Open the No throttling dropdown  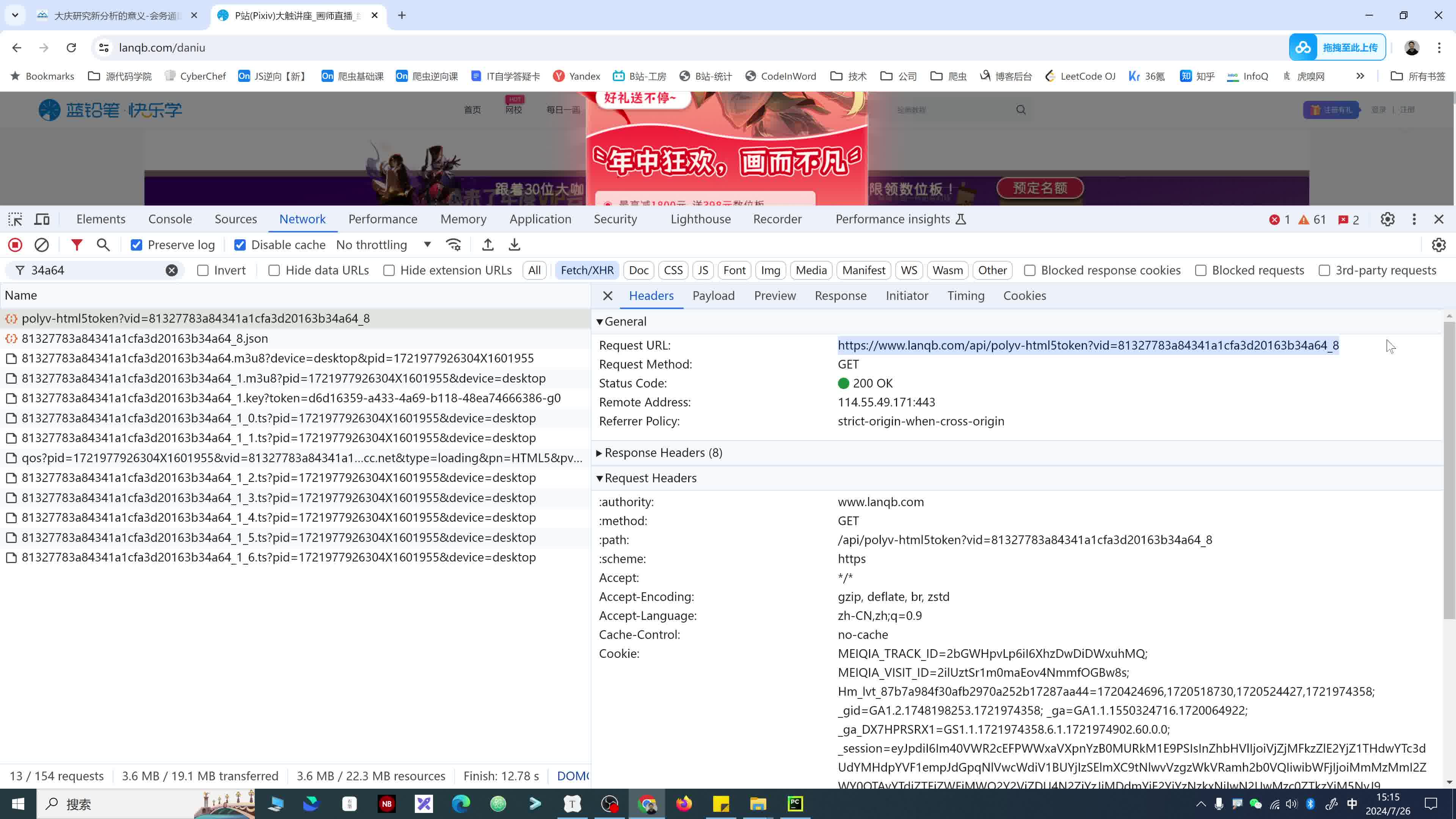click(384, 245)
